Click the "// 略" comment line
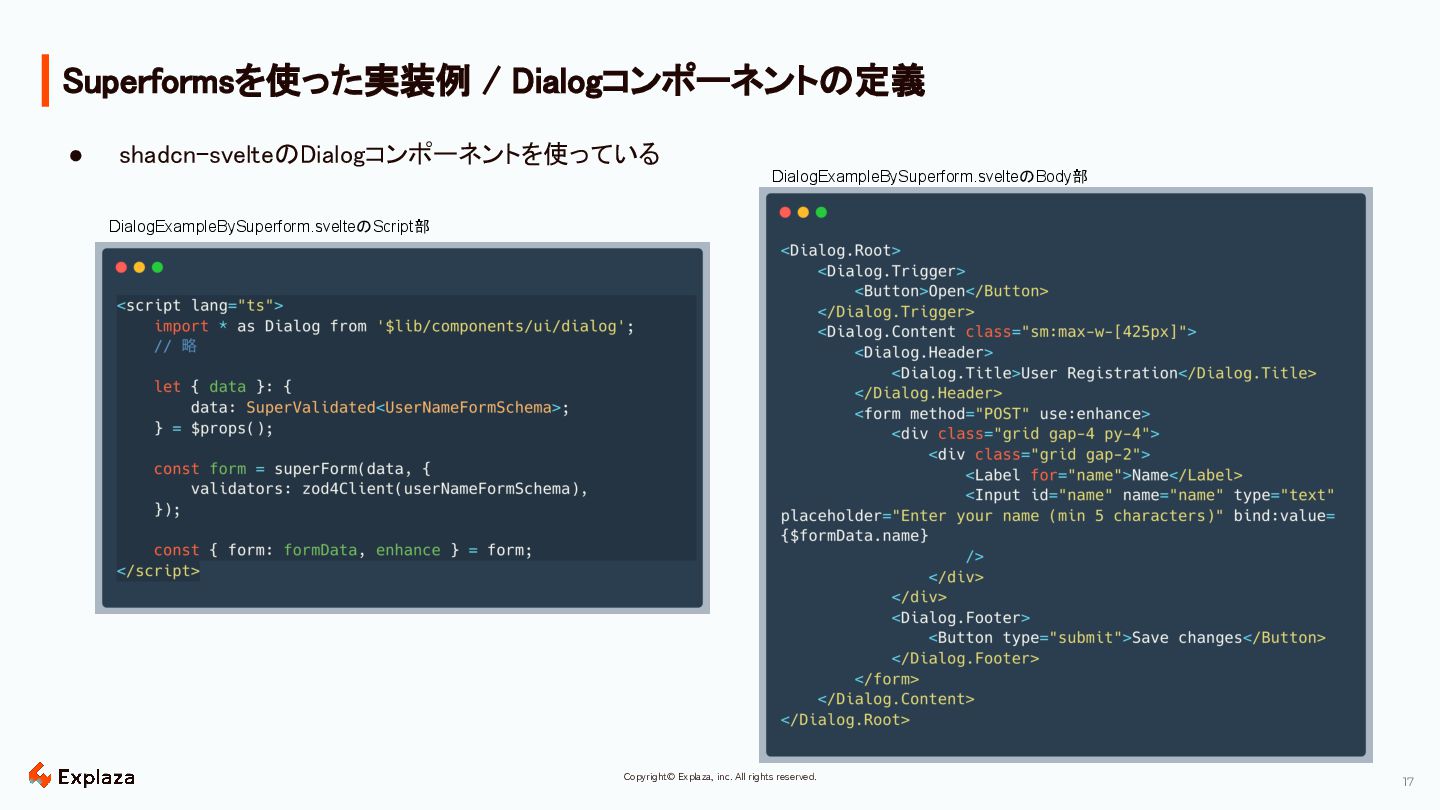1440x810 pixels. click(x=176, y=346)
